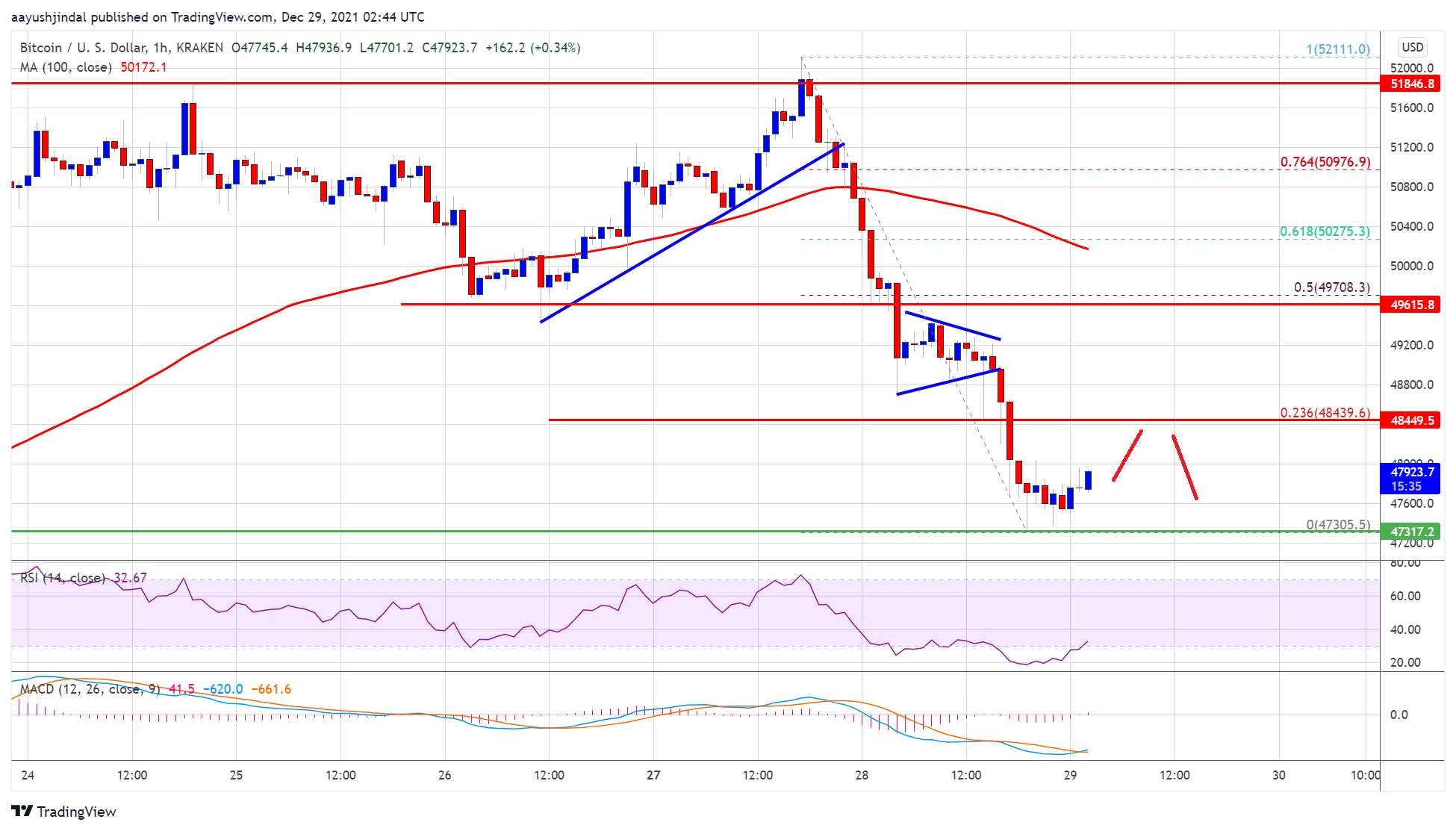1456x831 pixels.
Task: Click the 51600.0 price axis tick
Action: coord(1411,108)
